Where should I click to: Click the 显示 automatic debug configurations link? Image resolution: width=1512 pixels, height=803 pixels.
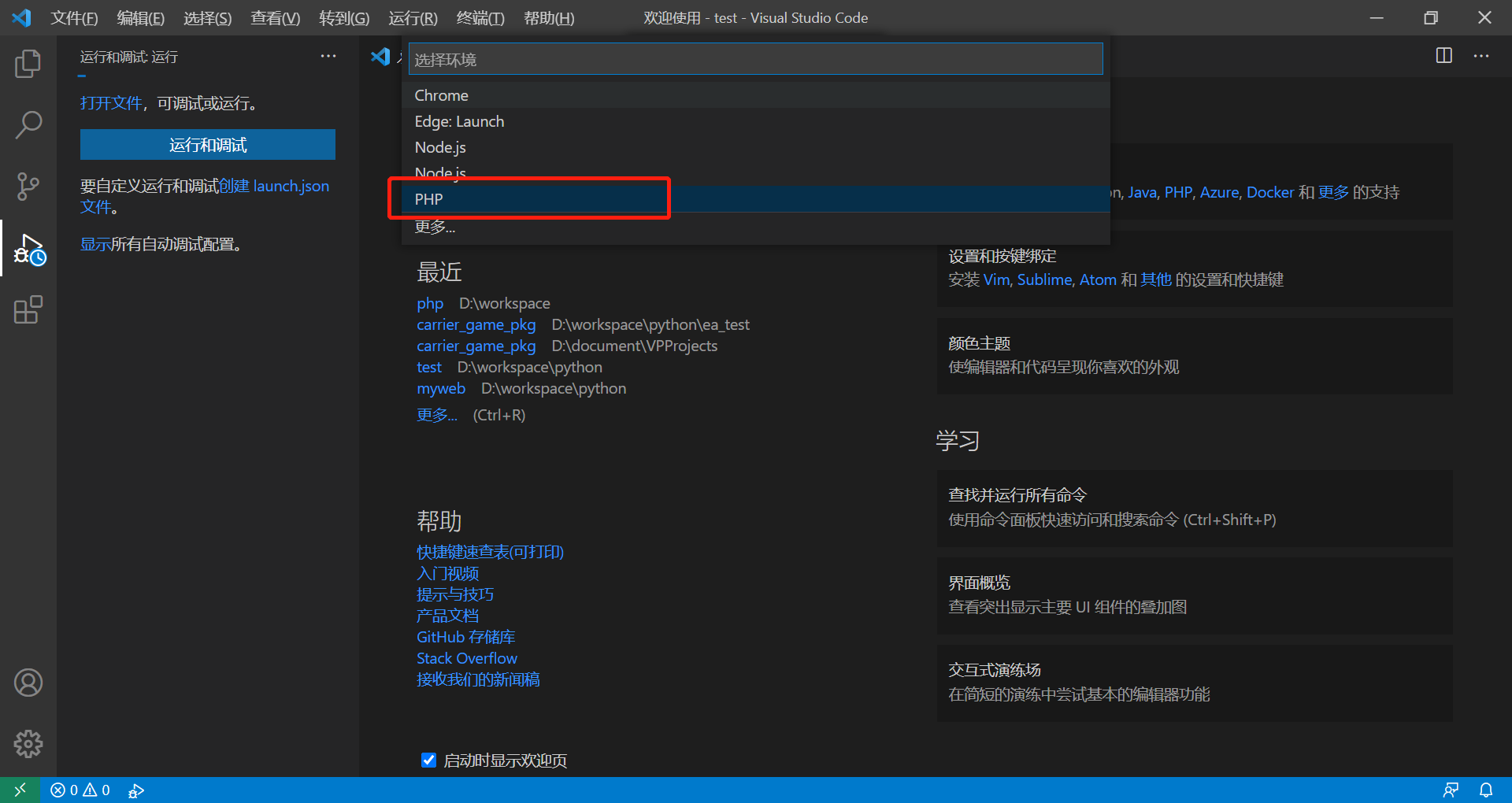point(95,244)
